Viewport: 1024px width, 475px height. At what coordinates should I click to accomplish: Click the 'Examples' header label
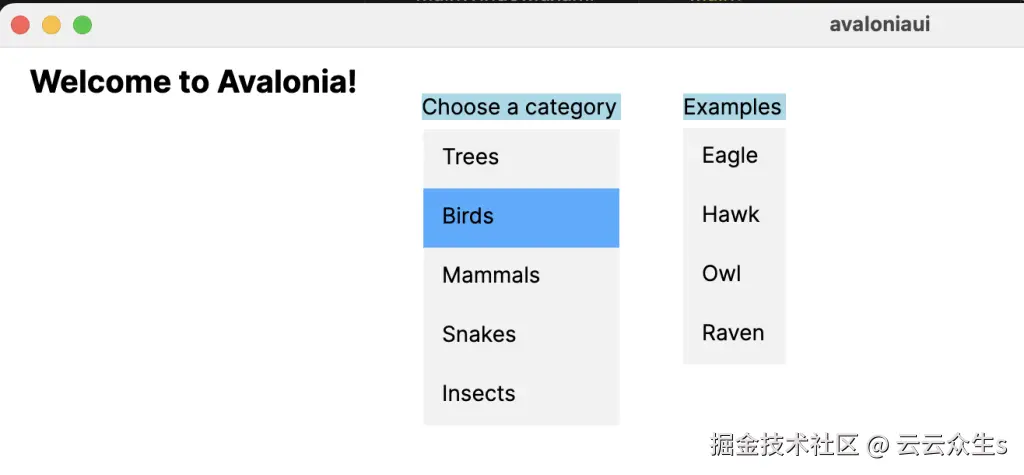[x=732, y=107]
